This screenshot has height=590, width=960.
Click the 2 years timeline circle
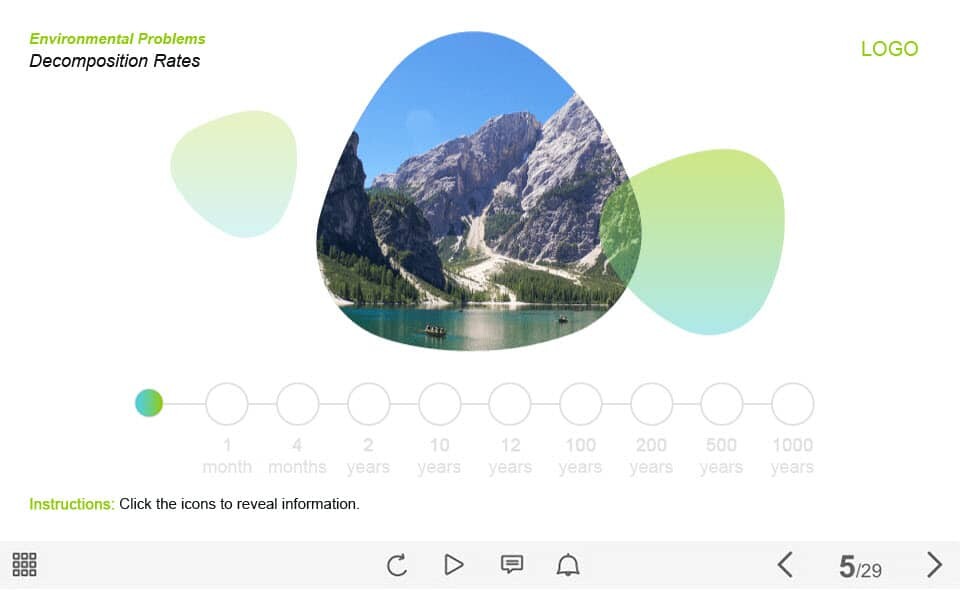click(369, 404)
